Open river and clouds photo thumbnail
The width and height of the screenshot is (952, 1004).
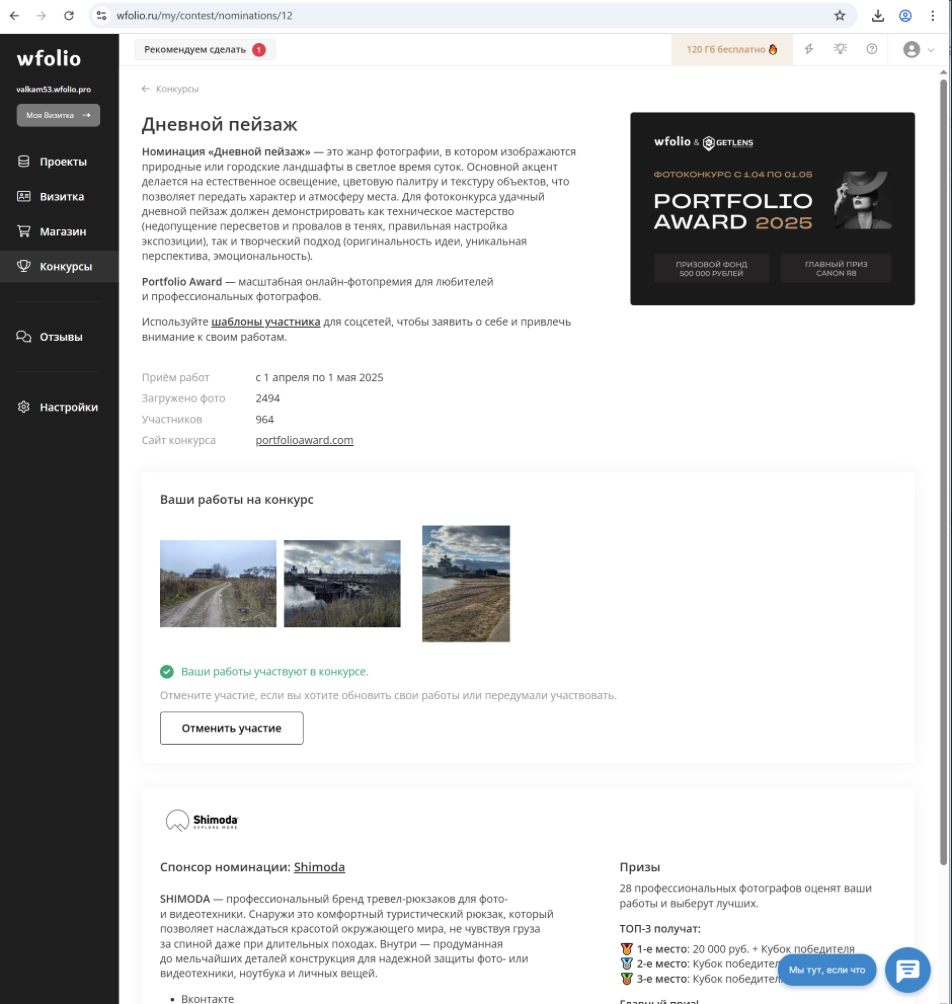click(342, 583)
